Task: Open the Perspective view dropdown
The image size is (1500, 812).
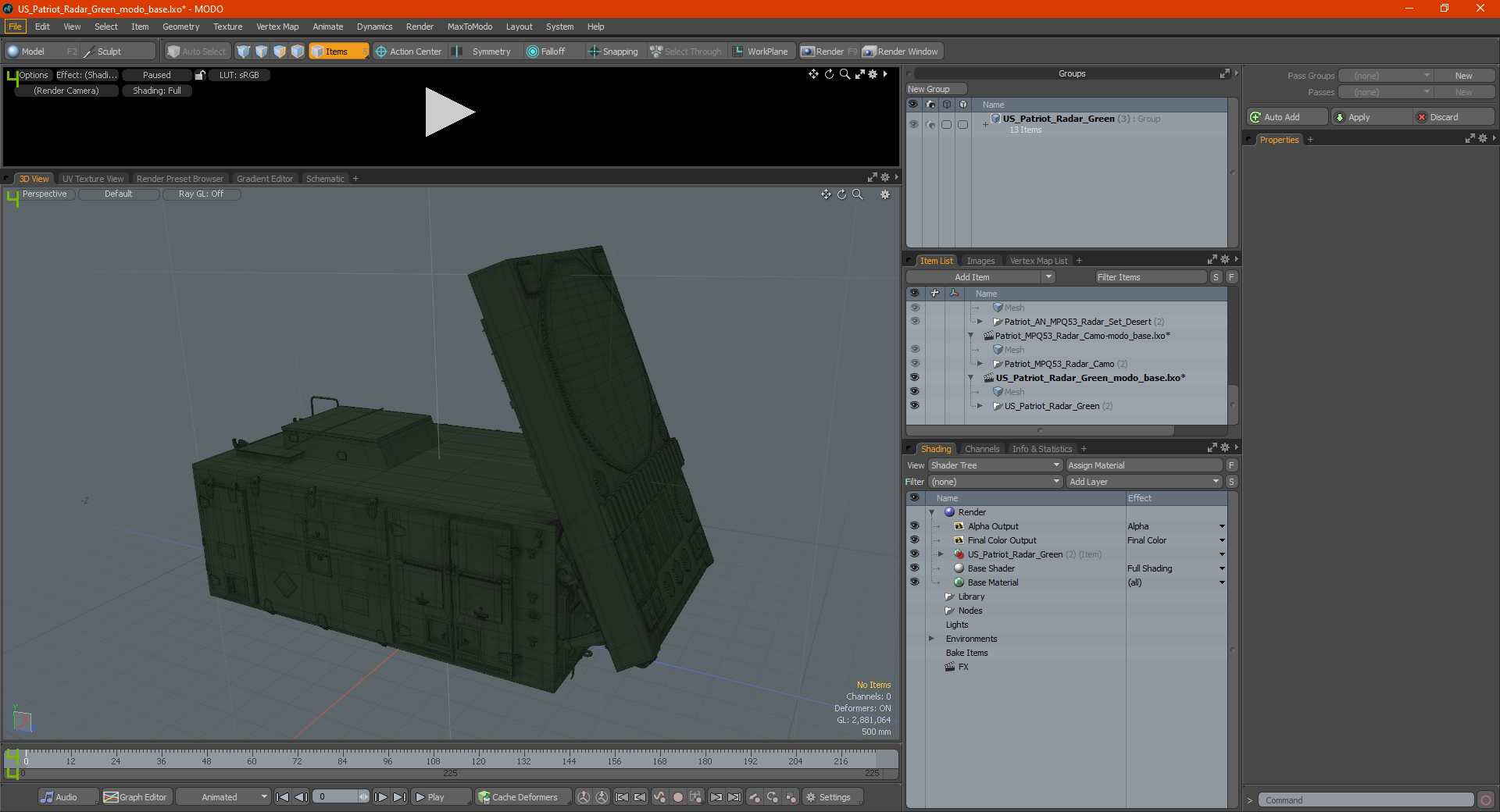Action: pyautogui.click(x=45, y=194)
